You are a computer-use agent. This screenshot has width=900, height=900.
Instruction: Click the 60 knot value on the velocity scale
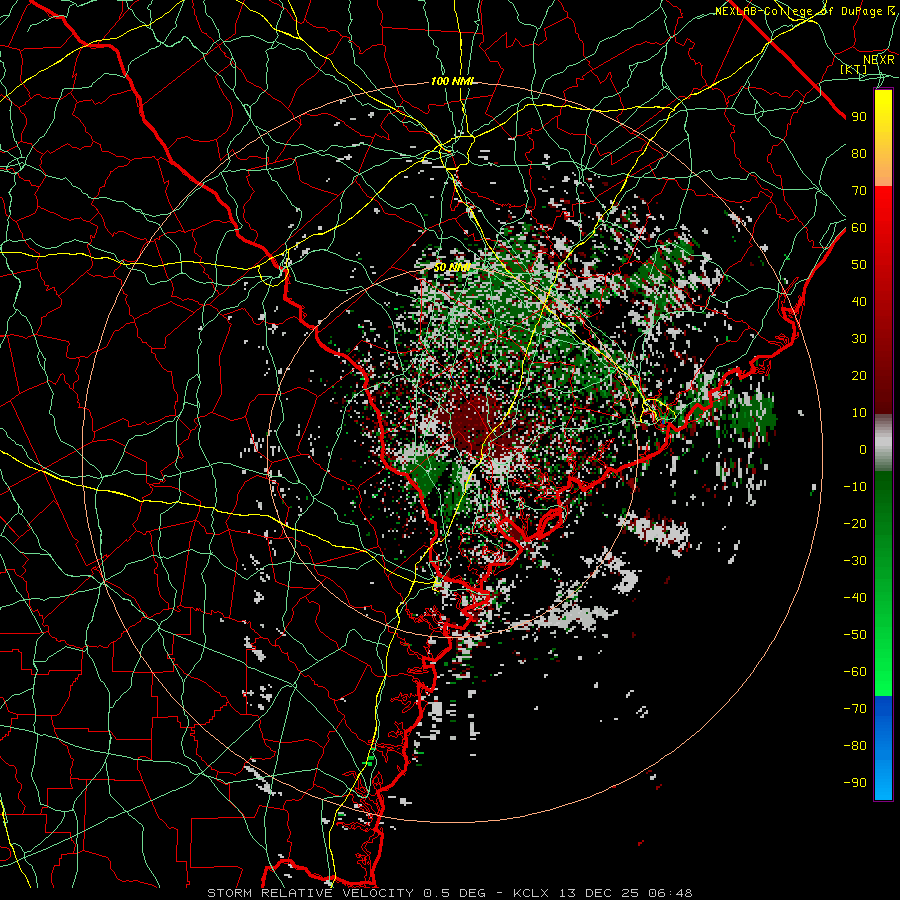pos(859,227)
